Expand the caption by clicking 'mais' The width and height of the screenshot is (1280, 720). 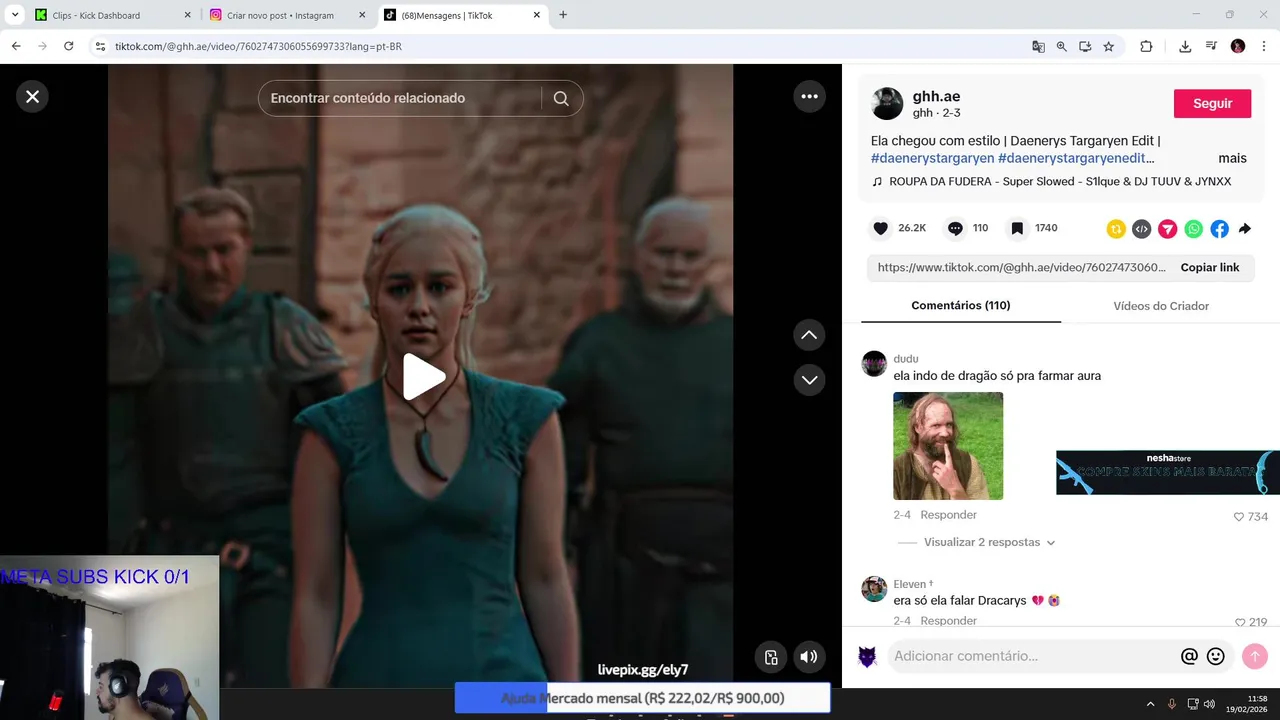[x=1232, y=158]
